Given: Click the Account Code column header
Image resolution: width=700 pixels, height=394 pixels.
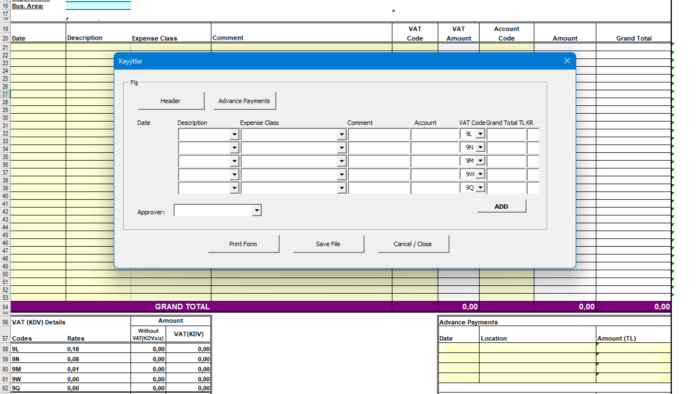Looking at the screenshot, I should pyautogui.click(x=506, y=33).
